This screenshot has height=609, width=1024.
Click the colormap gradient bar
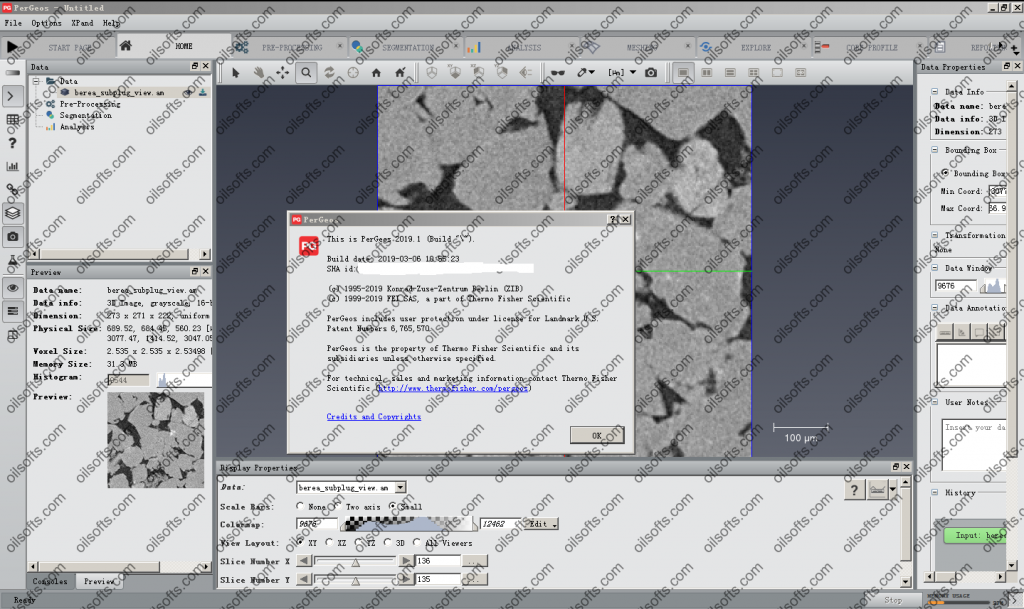coord(409,524)
